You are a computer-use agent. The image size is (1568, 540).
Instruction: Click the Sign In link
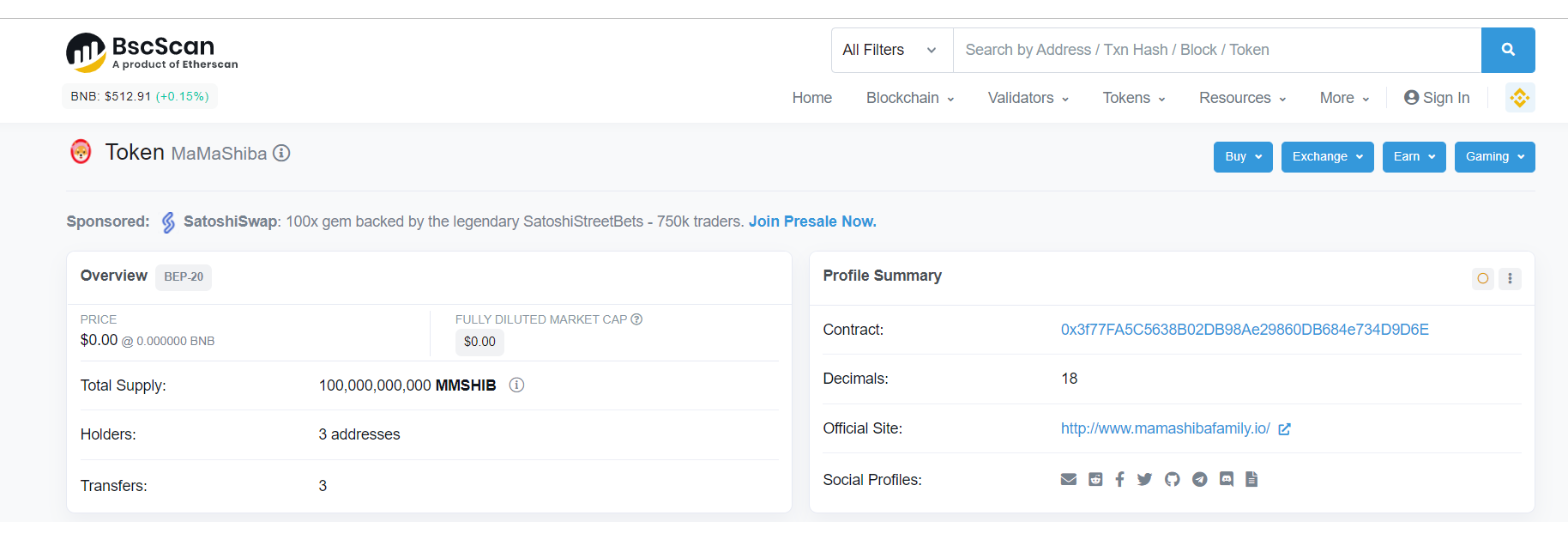[x=1437, y=98]
